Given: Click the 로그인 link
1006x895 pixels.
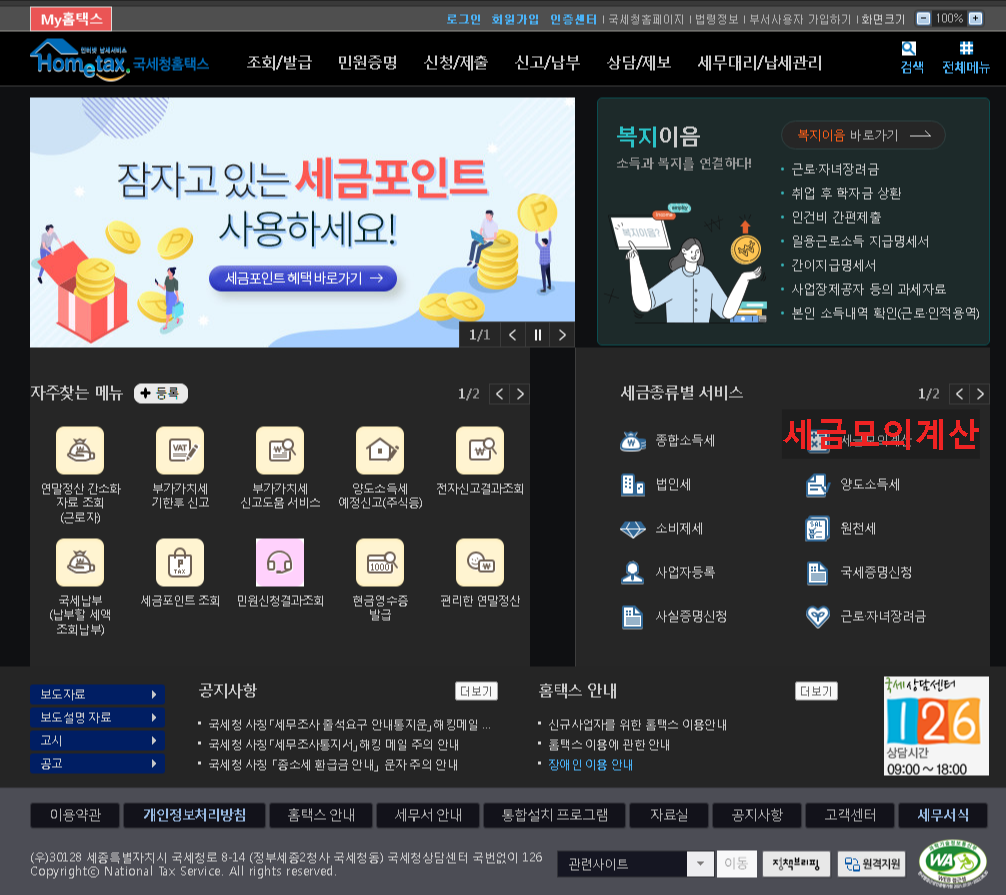Looking at the screenshot, I should [x=464, y=19].
